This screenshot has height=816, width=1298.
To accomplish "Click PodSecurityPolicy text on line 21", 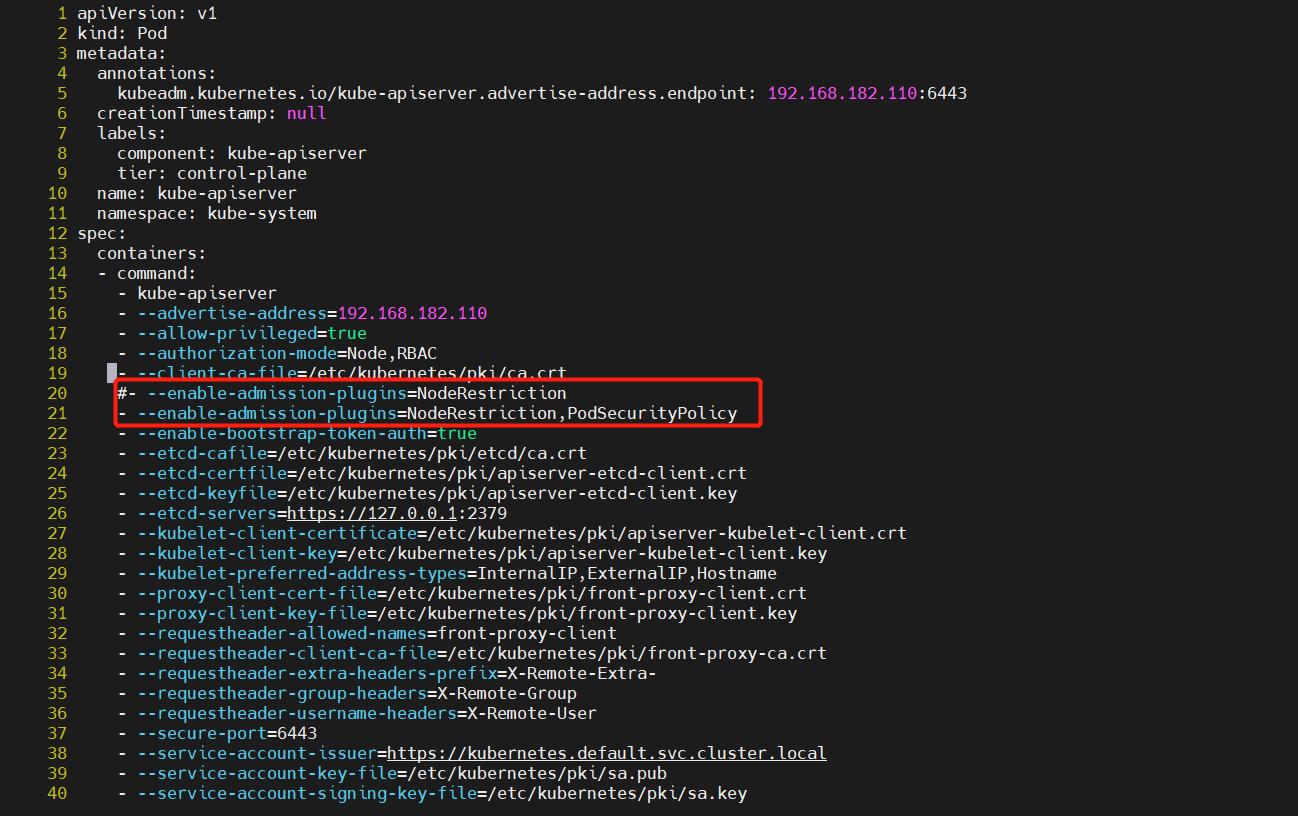I will coord(651,413).
